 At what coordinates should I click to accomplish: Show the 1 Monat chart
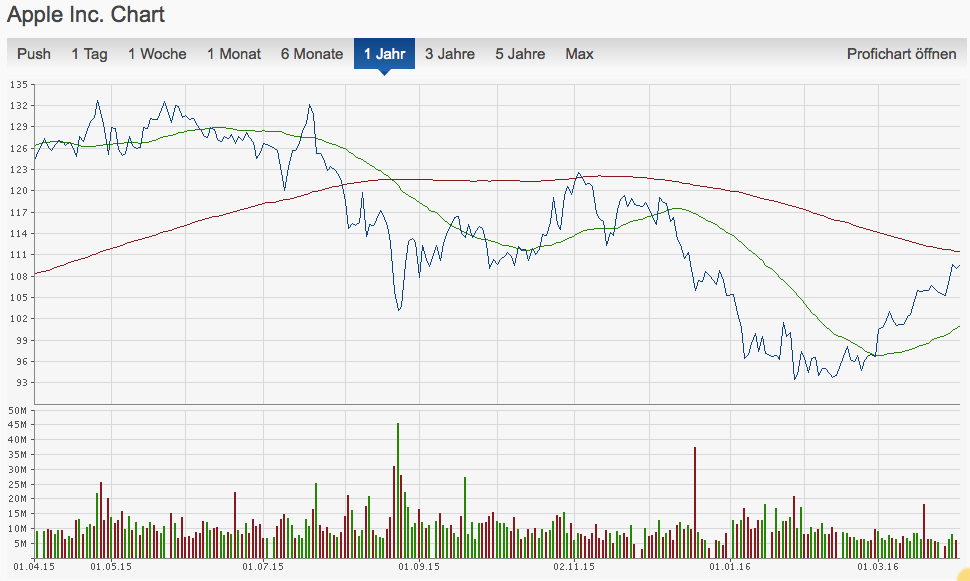(x=234, y=54)
